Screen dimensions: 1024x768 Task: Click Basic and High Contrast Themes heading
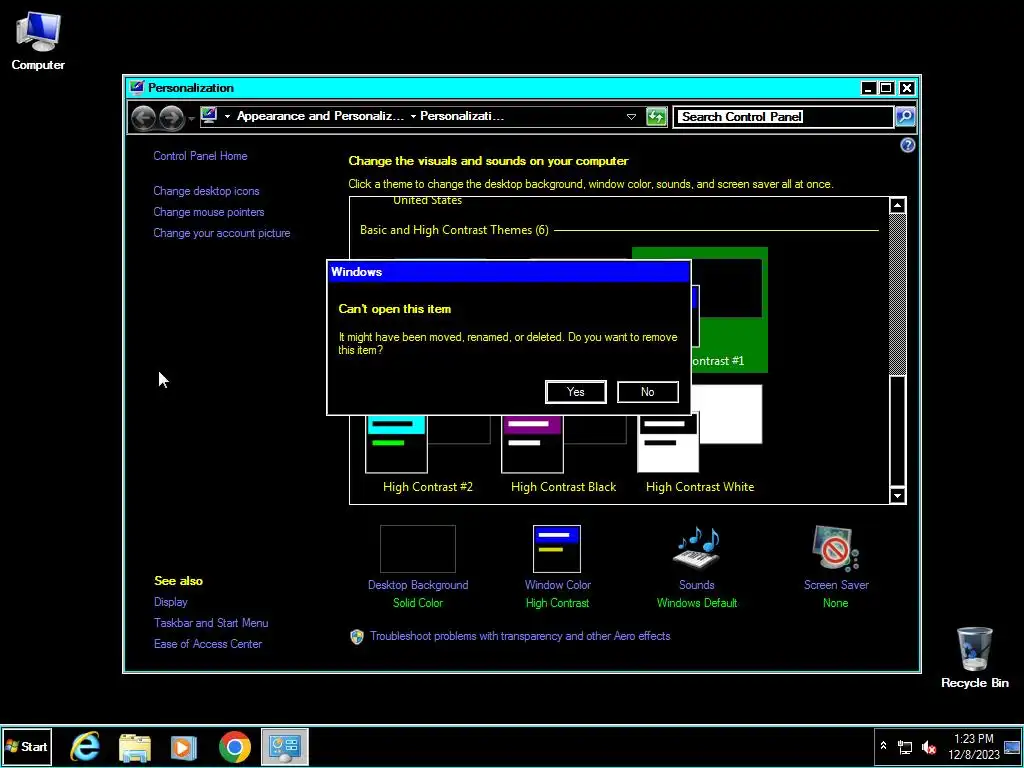click(454, 230)
